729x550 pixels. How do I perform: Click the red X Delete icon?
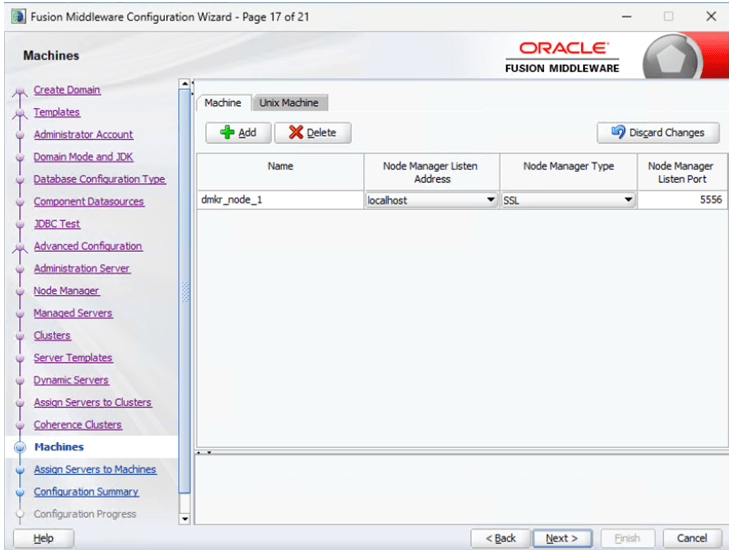point(296,133)
